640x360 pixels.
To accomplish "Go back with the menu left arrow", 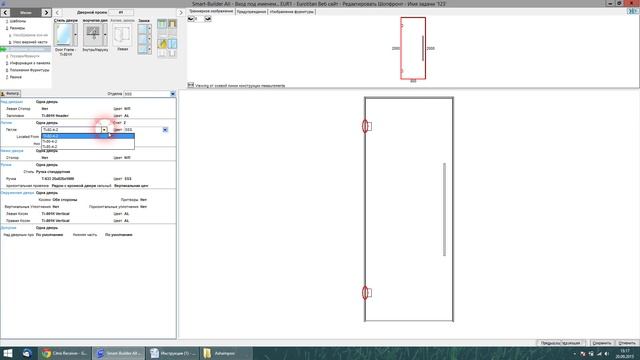I will coord(5,13).
